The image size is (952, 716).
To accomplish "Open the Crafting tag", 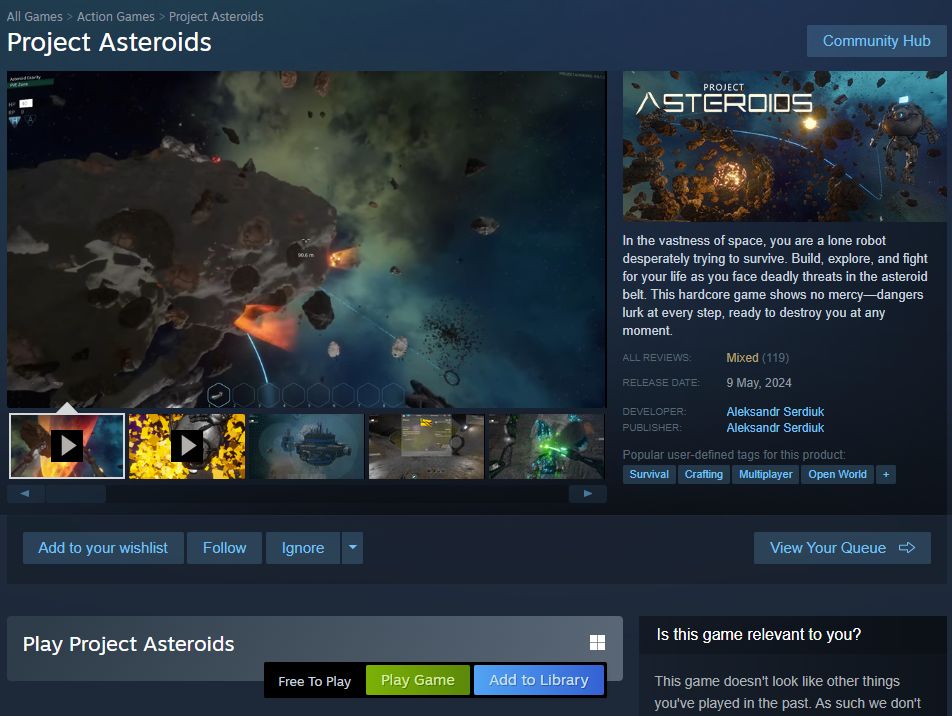I will click(704, 474).
